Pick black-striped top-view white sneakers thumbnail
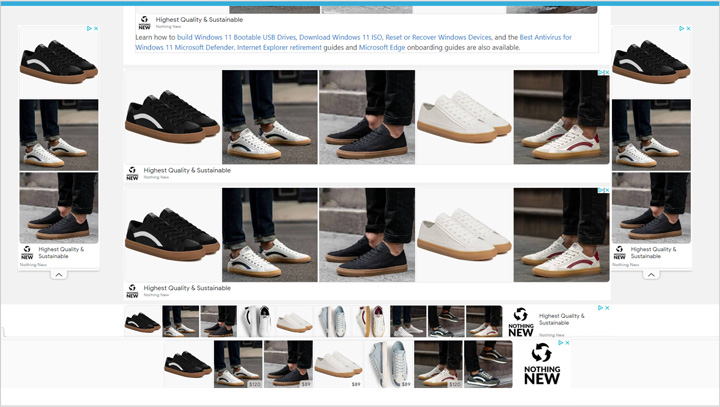Viewport: 720px width, 407px height. coord(256,322)
